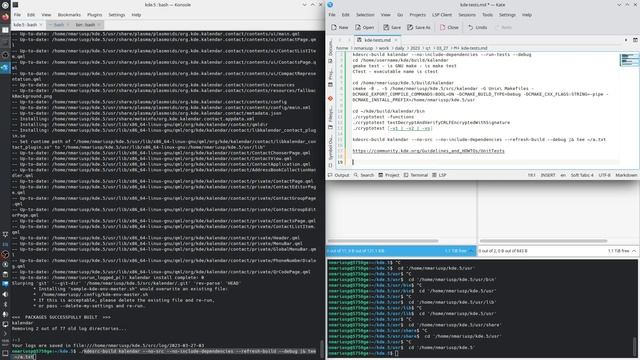Save the document using Kate's Save button

click(392, 27)
